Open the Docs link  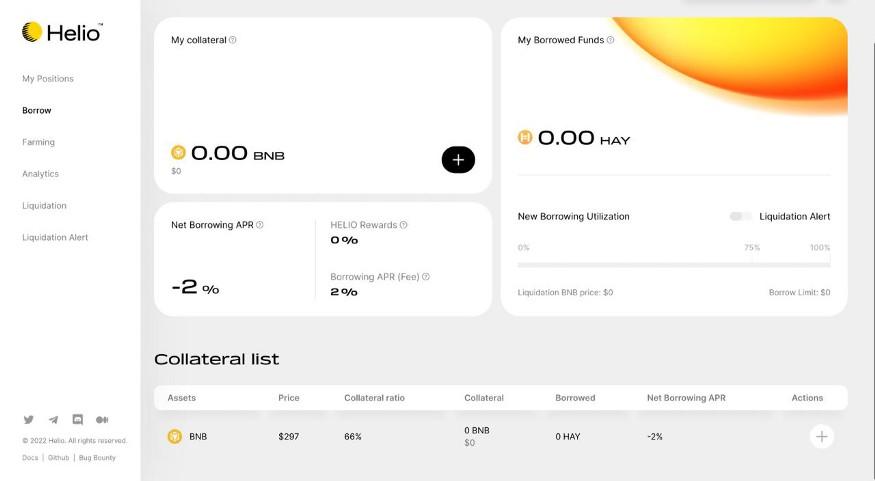(x=30, y=458)
